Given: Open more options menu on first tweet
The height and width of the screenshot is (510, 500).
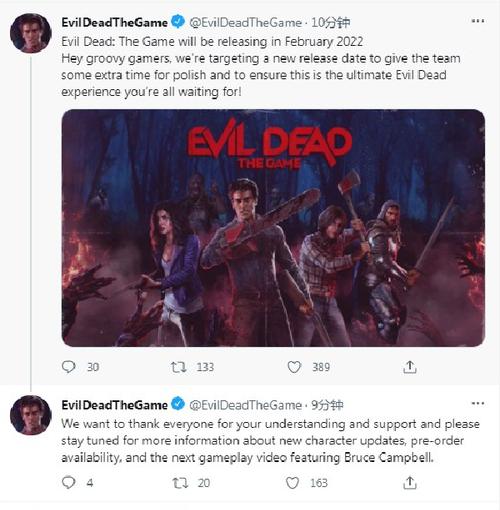Looking at the screenshot, I should (478, 21).
